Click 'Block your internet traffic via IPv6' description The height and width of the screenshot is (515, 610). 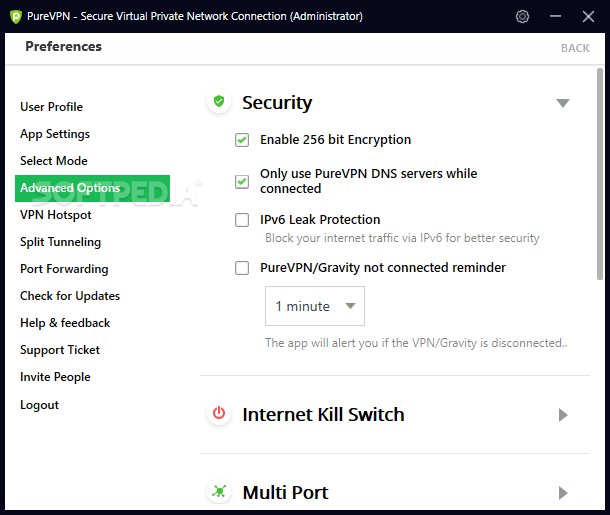tap(402, 238)
